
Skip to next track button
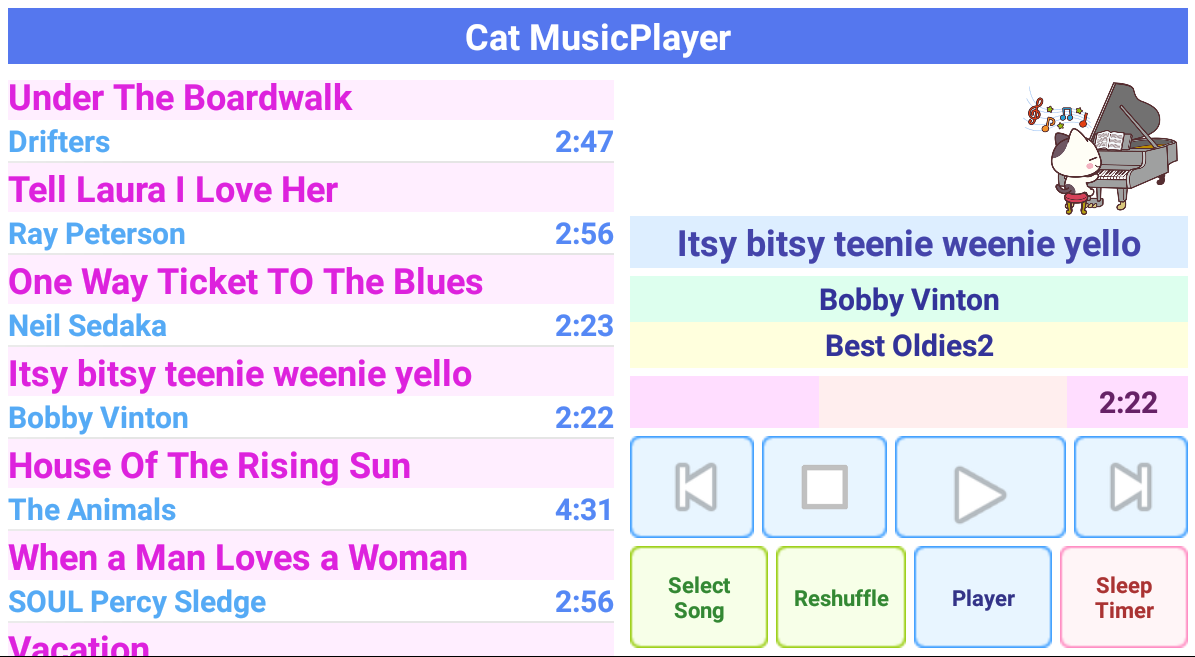(1130, 487)
